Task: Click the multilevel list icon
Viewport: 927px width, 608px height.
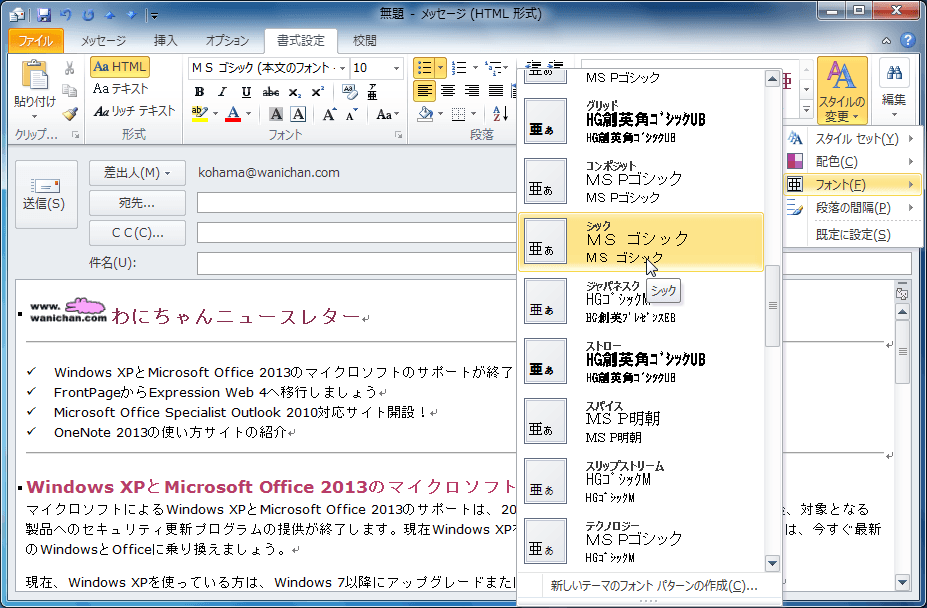Action: tap(492, 68)
